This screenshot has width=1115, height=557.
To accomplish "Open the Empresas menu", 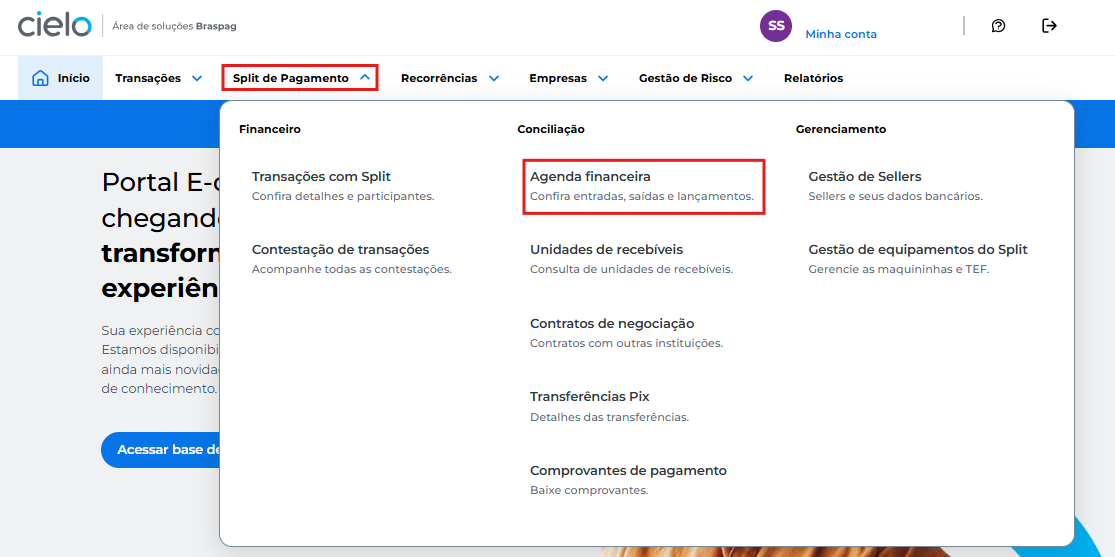I will click(x=568, y=78).
